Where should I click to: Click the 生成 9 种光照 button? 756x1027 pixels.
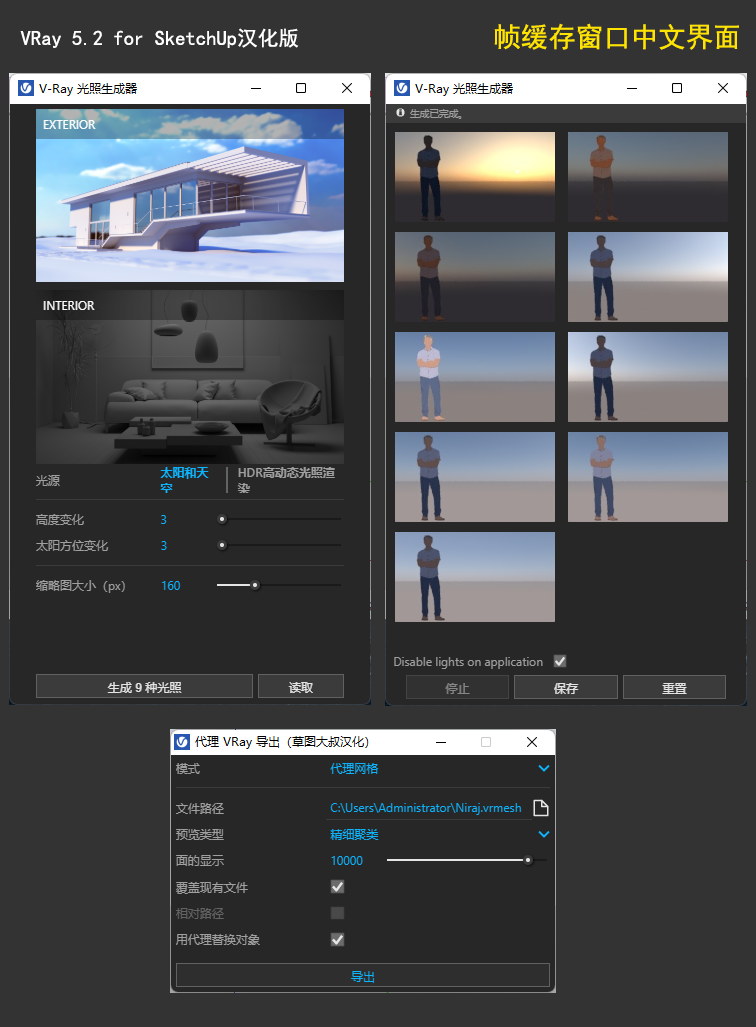click(144, 687)
